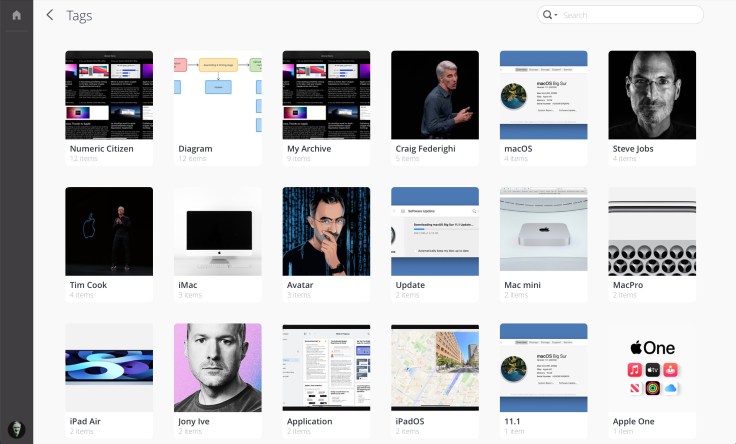Click the "Craig Federighi" tag label

pos(425,149)
